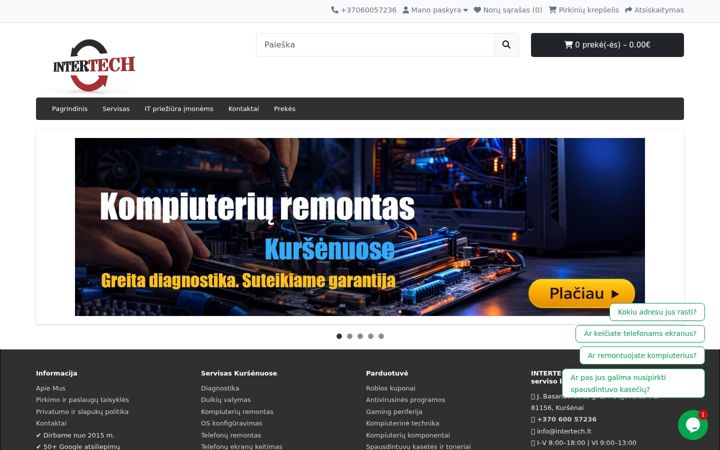720x450 pixels.
Task: Click the +370 600 57236 footer phone number
Action: coord(567,419)
